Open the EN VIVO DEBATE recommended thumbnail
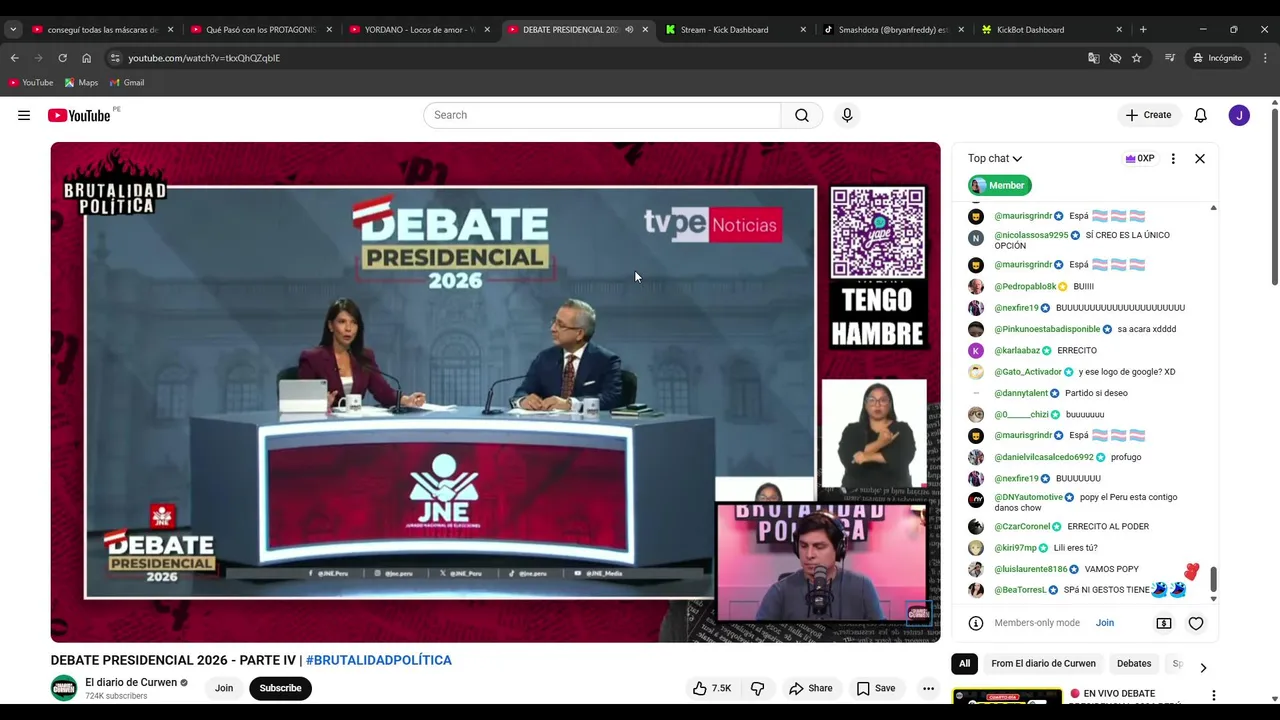1280x720 pixels. point(1007,696)
